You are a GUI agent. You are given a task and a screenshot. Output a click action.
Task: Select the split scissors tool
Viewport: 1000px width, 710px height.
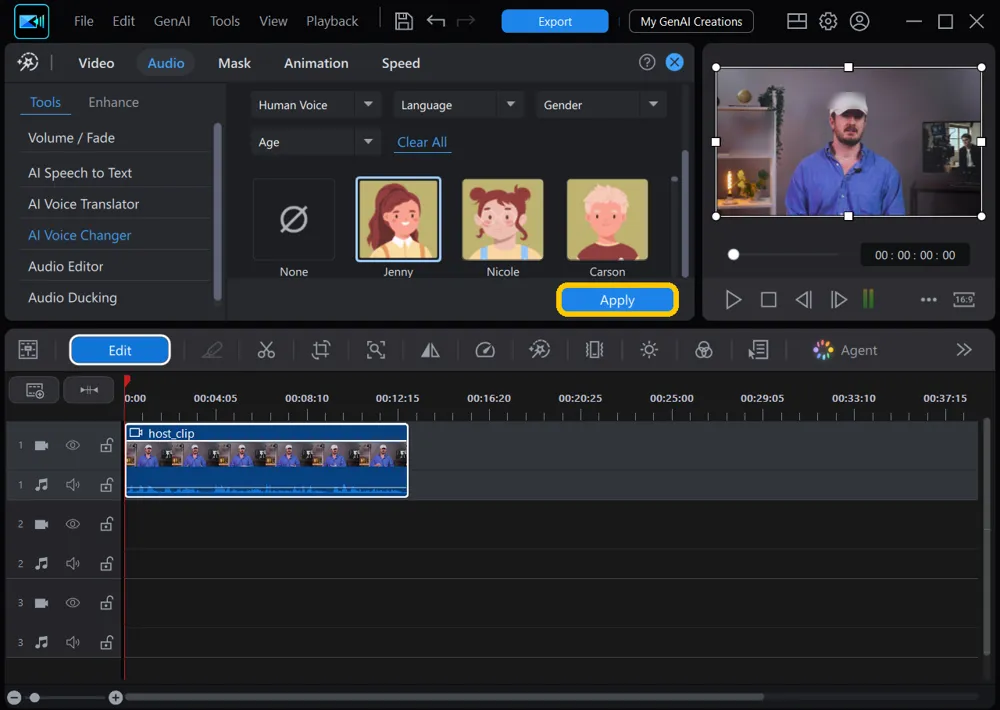point(266,350)
